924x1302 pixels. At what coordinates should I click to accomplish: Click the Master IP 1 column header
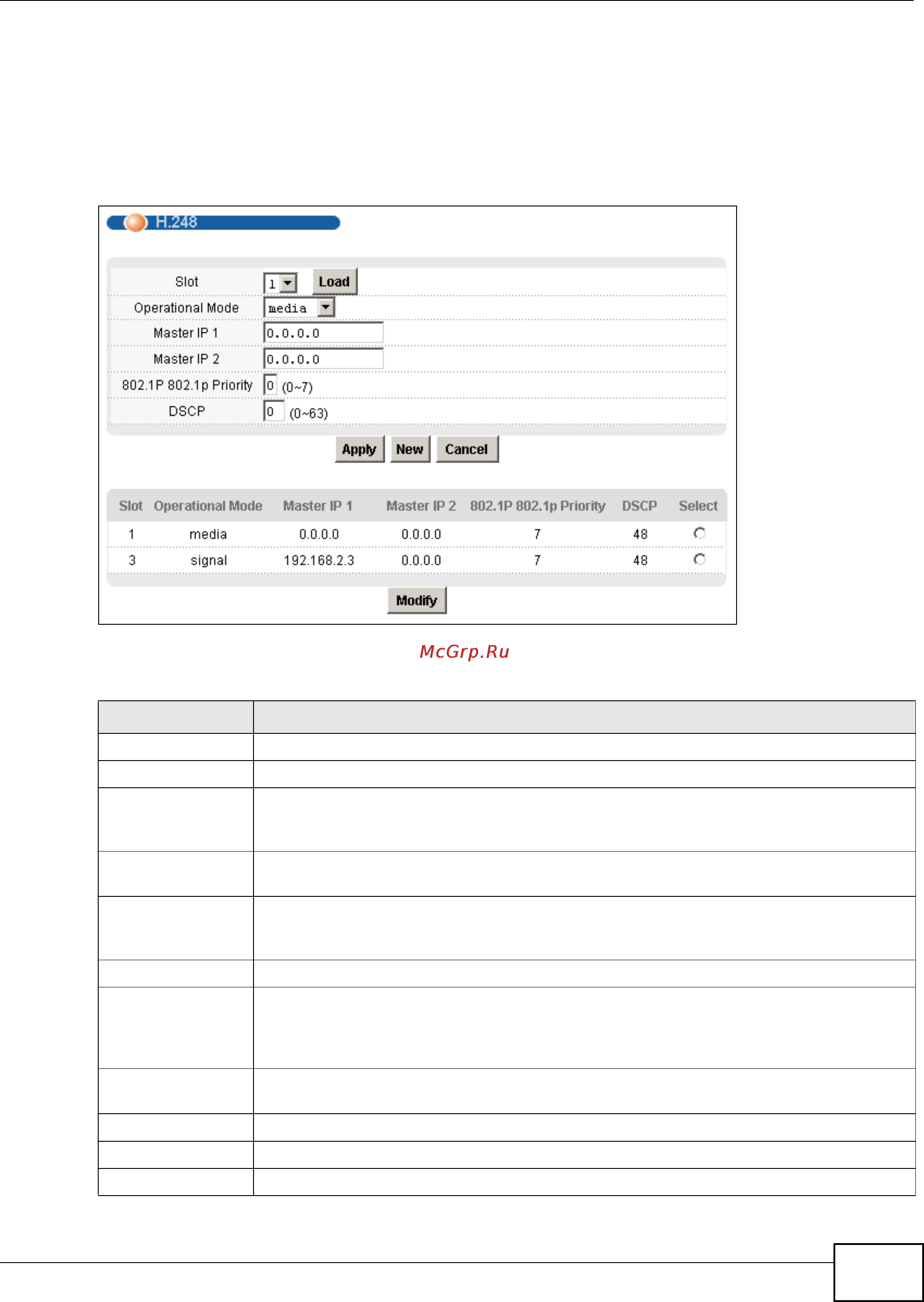click(317, 506)
